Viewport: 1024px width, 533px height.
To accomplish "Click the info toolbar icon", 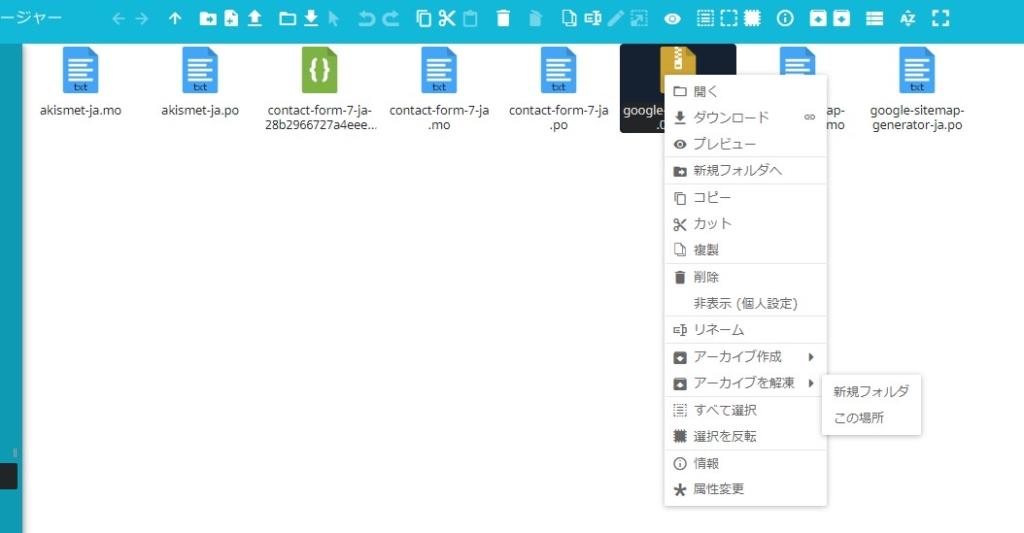I will [785, 19].
